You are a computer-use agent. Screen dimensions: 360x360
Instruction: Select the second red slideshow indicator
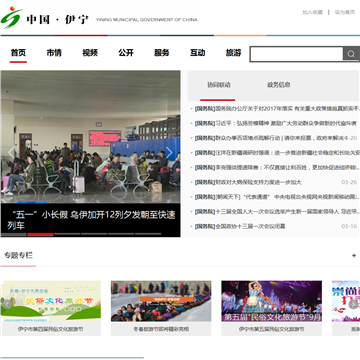pos(40,234)
